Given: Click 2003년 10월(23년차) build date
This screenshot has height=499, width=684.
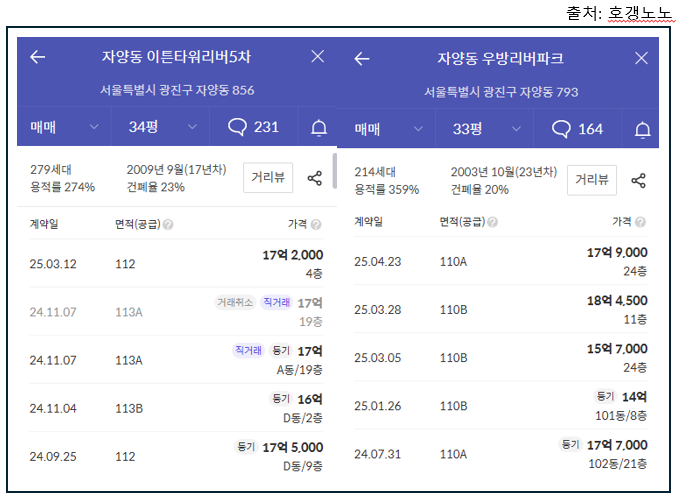Looking at the screenshot, I should coord(504,172).
